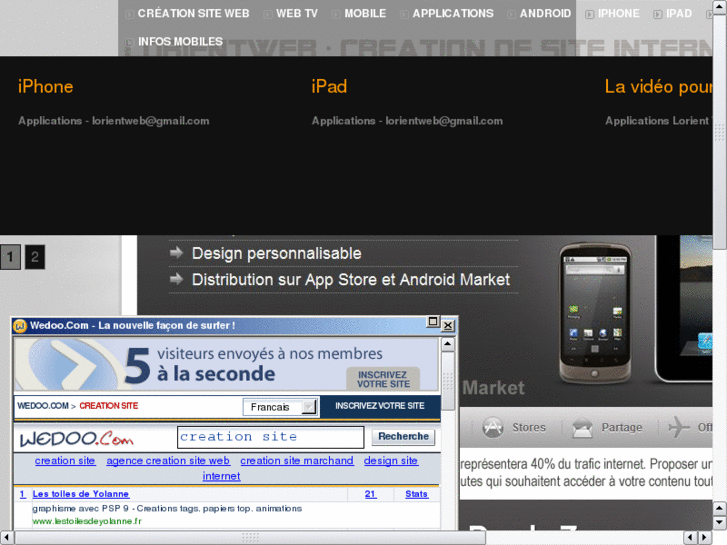Select the Android menu item
Image resolution: width=727 pixels, height=545 pixels.
coord(545,13)
